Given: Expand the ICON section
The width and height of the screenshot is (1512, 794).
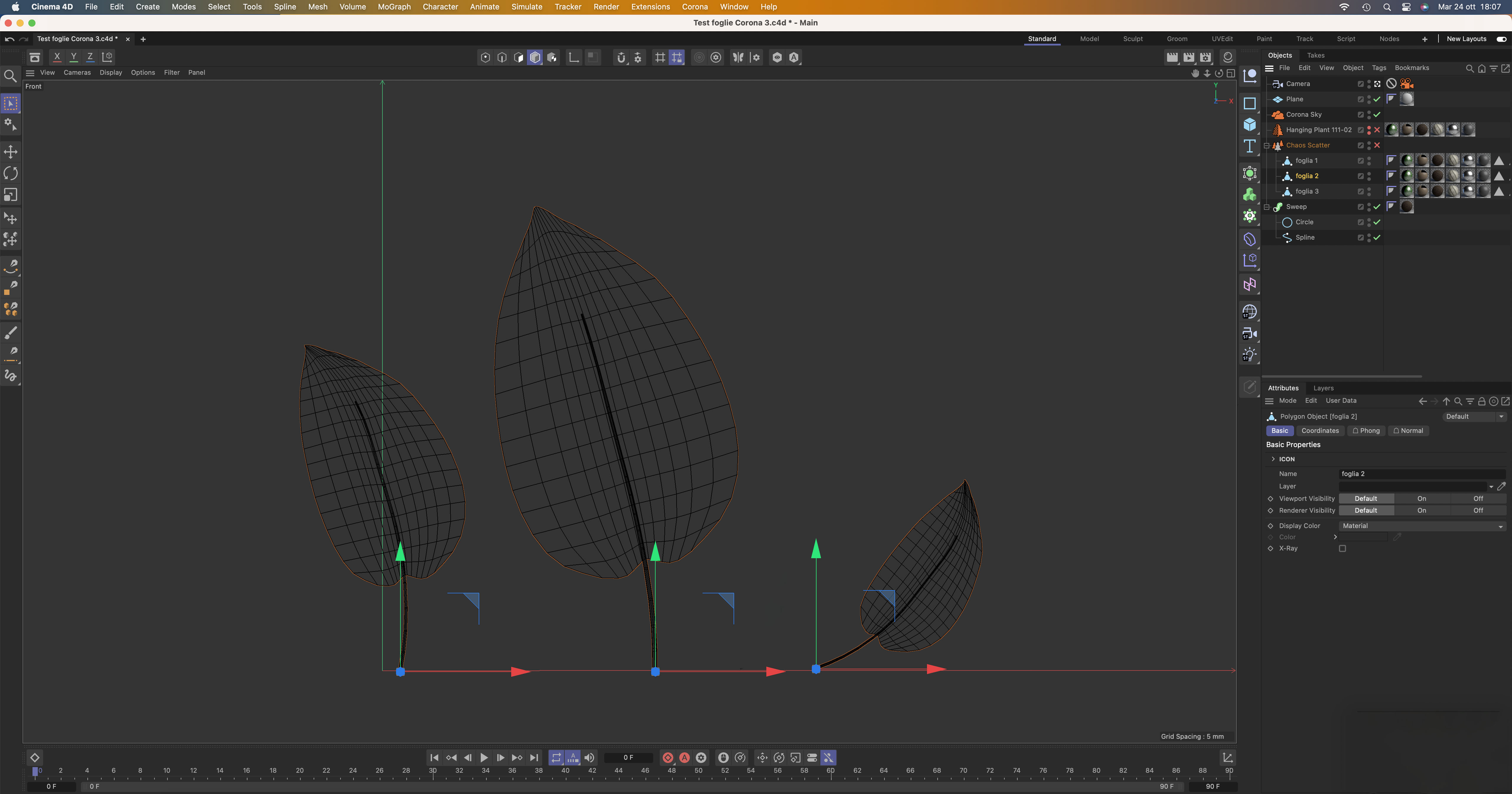Looking at the screenshot, I should (1273, 459).
